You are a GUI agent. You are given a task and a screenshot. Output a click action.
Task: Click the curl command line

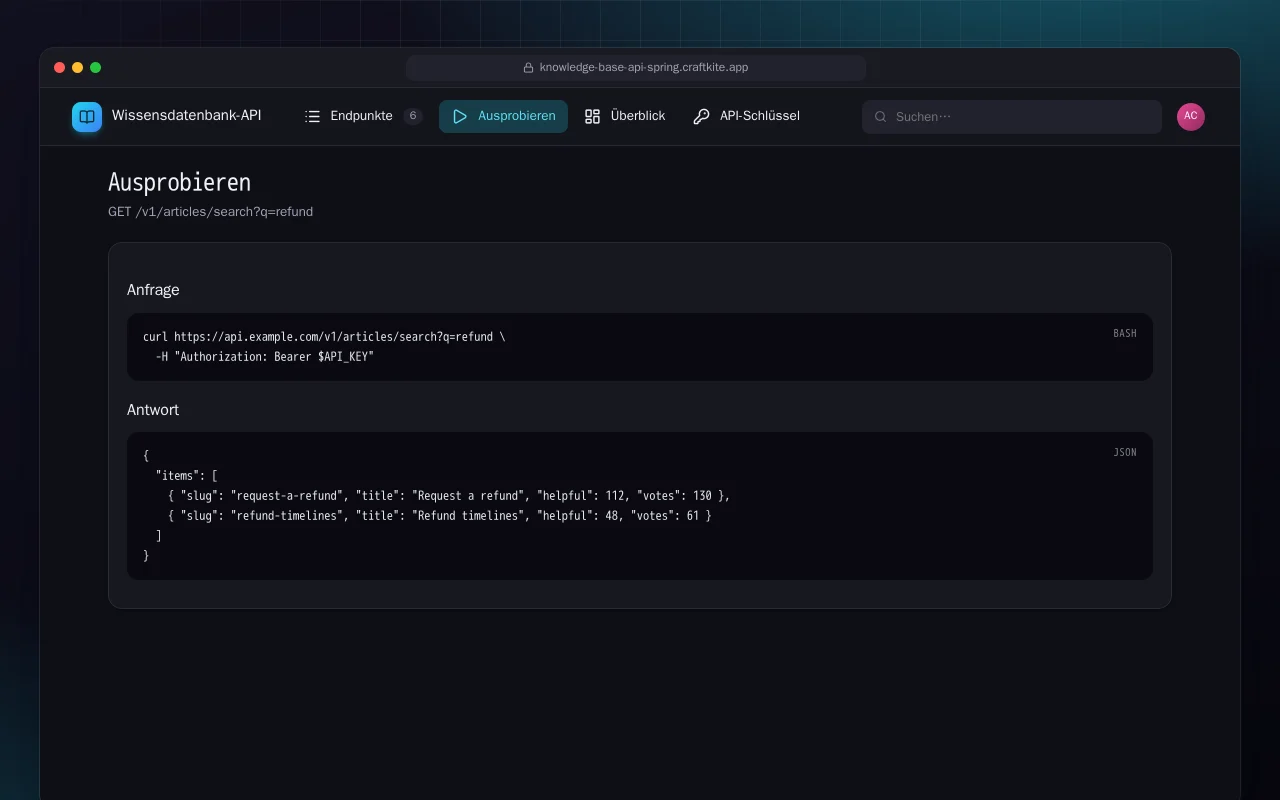(x=324, y=337)
